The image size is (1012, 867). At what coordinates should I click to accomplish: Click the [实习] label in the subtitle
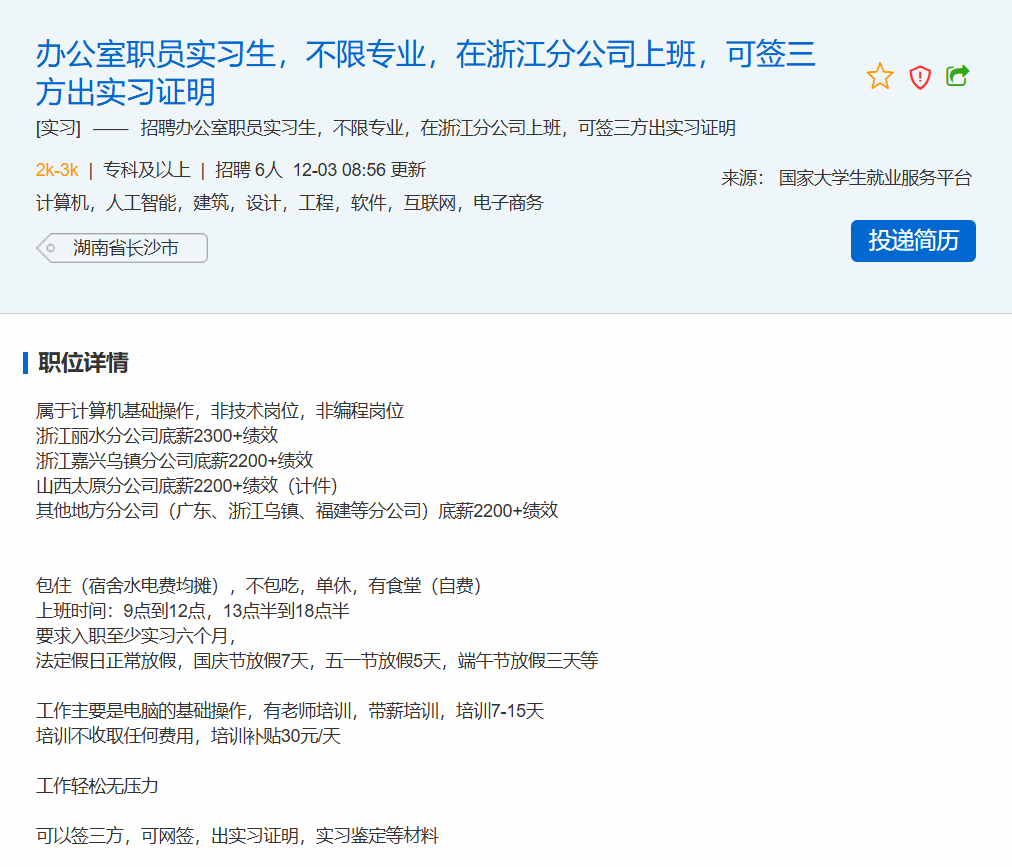click(58, 128)
